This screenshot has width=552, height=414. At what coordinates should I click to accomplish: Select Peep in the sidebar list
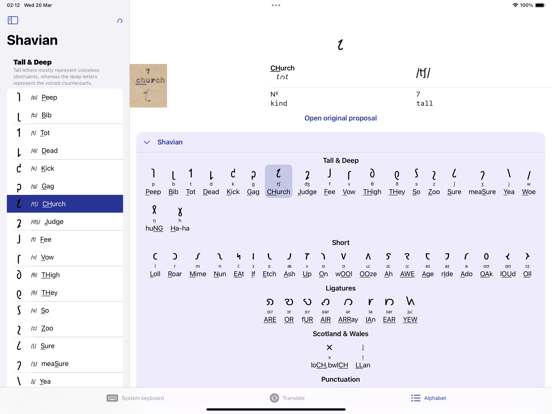point(65,98)
